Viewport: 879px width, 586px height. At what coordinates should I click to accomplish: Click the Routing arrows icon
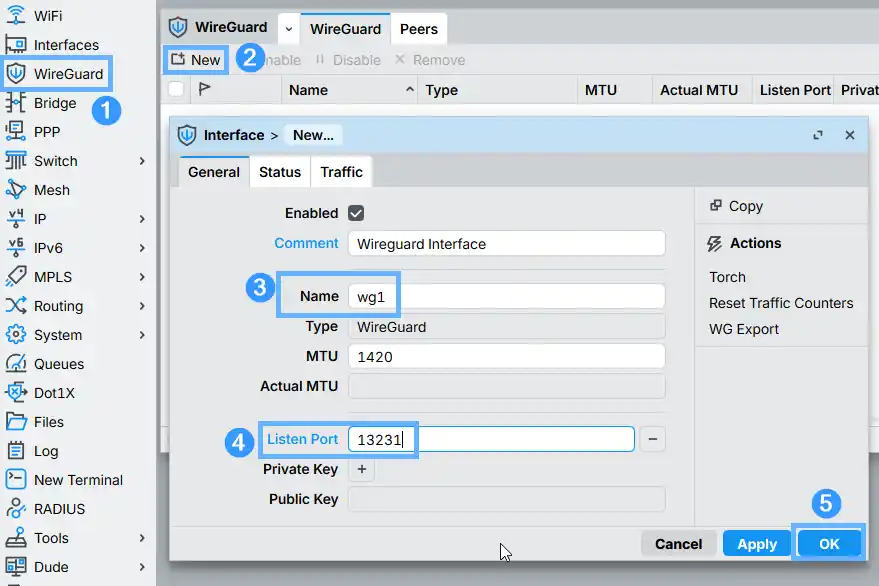(x=16, y=306)
